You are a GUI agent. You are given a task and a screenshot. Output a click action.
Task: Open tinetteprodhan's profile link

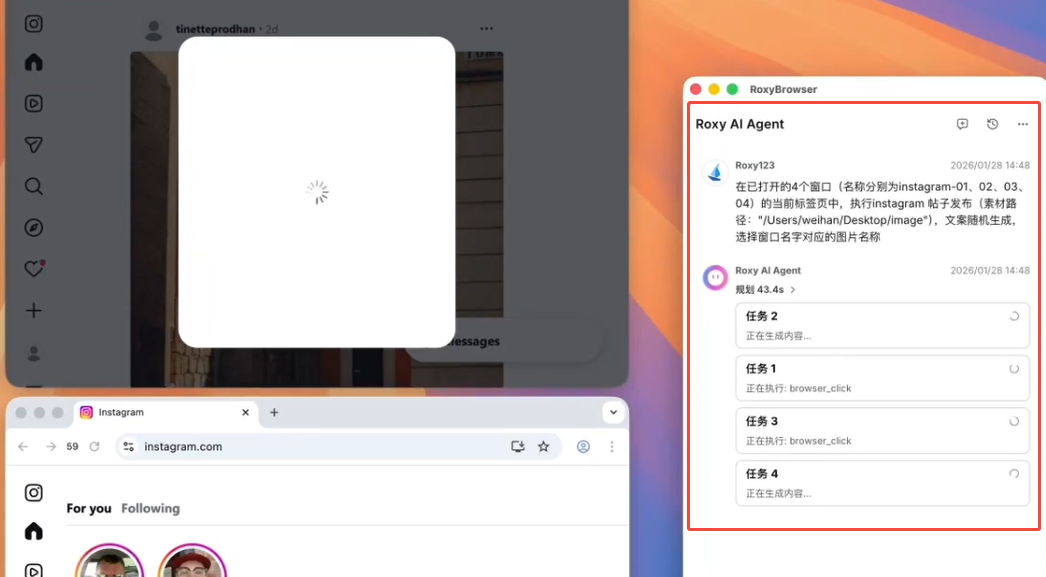(214, 29)
